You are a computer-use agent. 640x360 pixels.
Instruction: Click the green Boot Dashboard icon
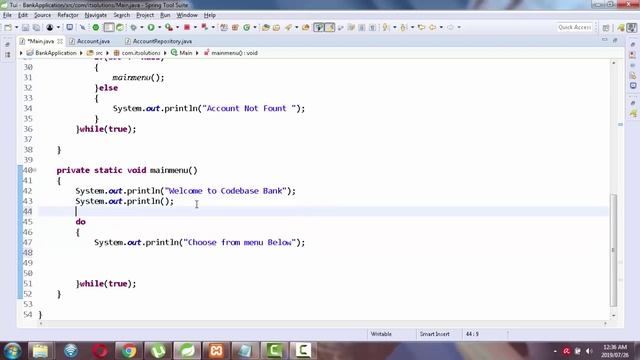96,27
